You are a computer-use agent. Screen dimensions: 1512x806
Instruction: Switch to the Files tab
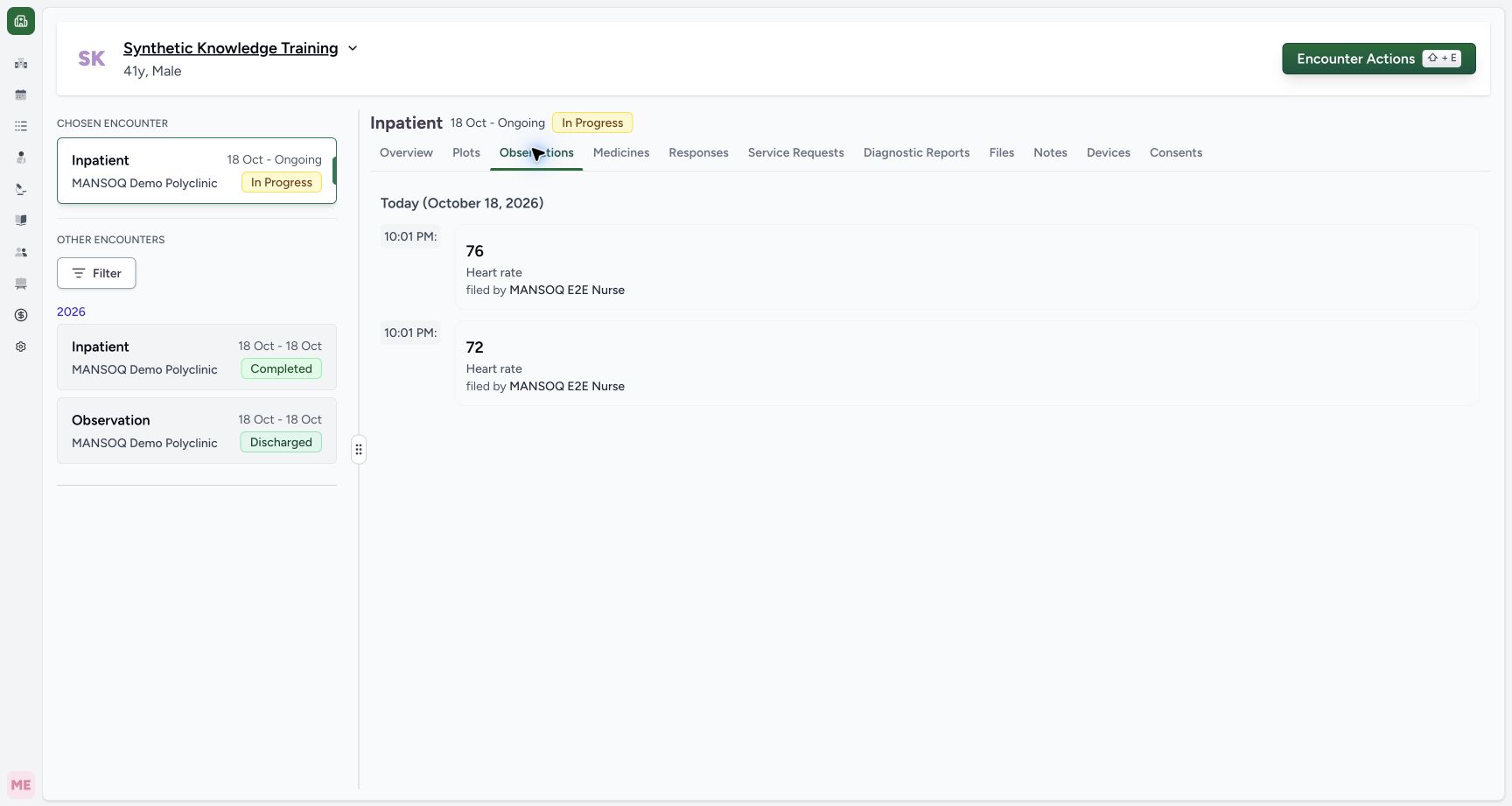(x=1002, y=152)
